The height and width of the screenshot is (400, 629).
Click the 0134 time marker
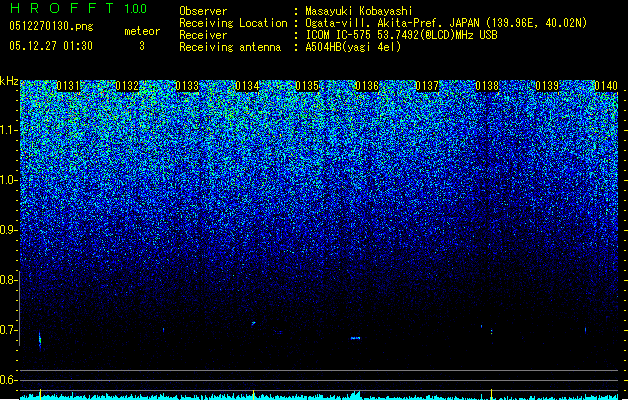pos(247,86)
